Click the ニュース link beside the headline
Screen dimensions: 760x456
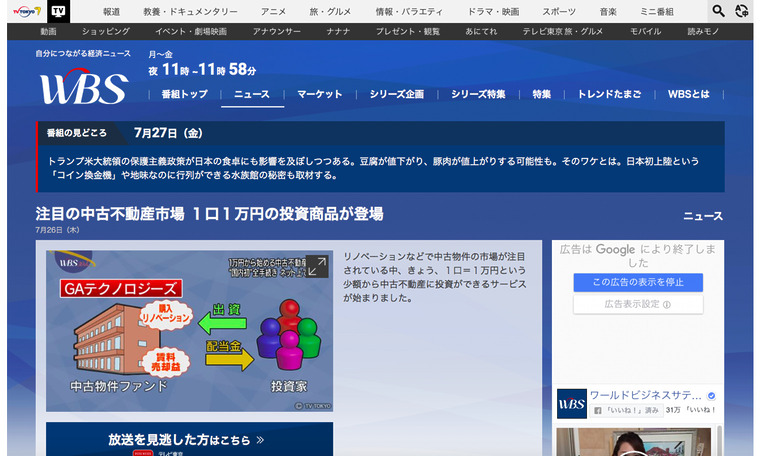point(702,216)
